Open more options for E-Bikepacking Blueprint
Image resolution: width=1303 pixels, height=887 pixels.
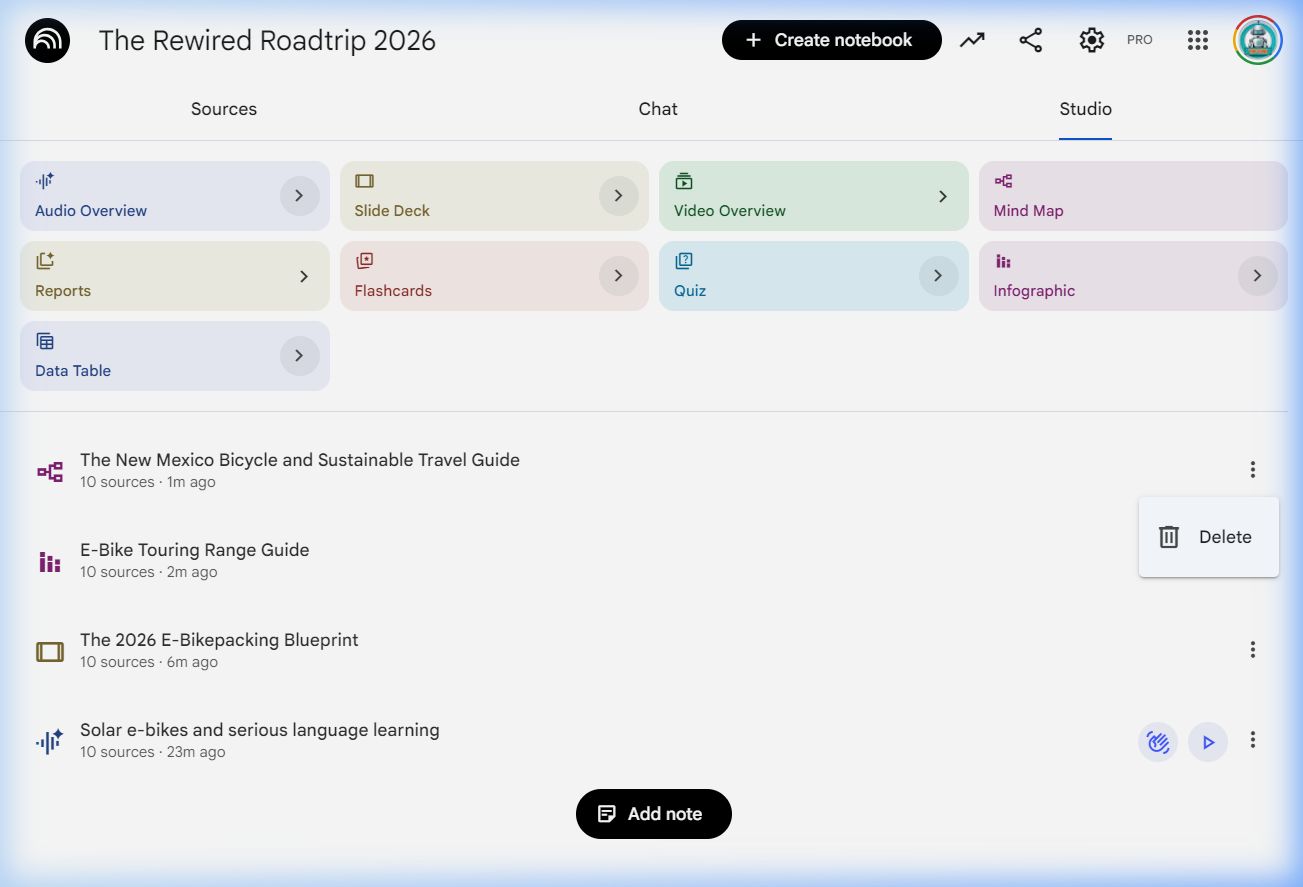click(x=1252, y=650)
